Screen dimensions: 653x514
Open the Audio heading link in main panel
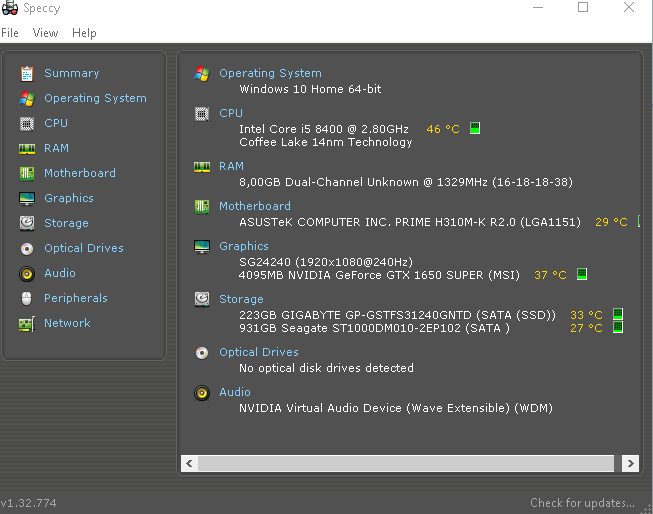[x=235, y=392]
